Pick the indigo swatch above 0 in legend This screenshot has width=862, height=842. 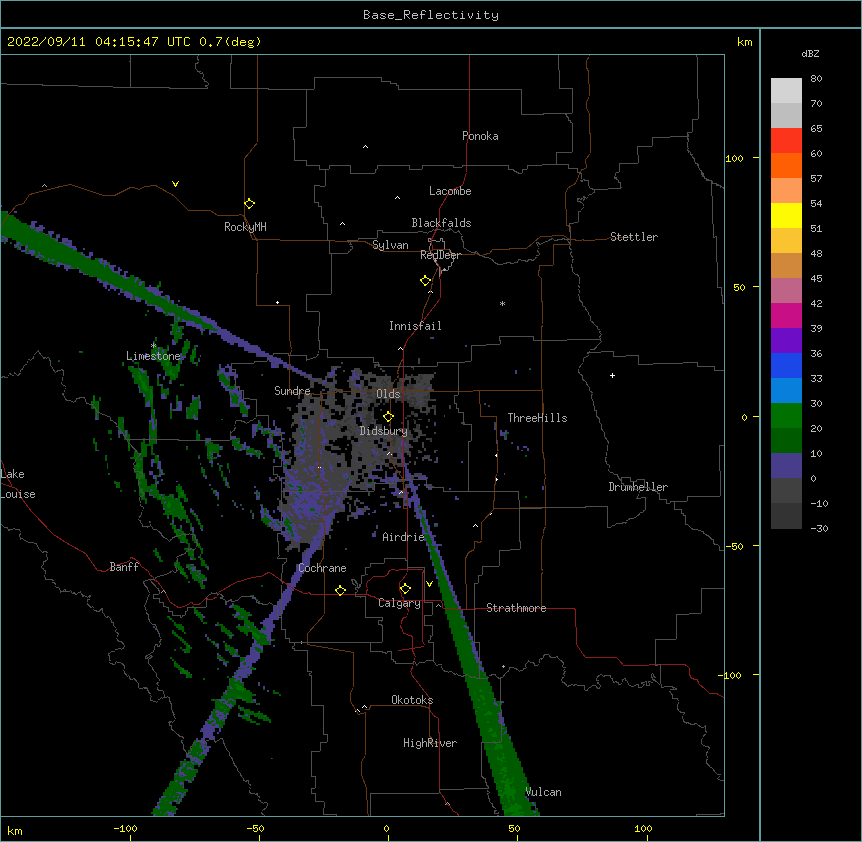pyautogui.click(x=786, y=466)
